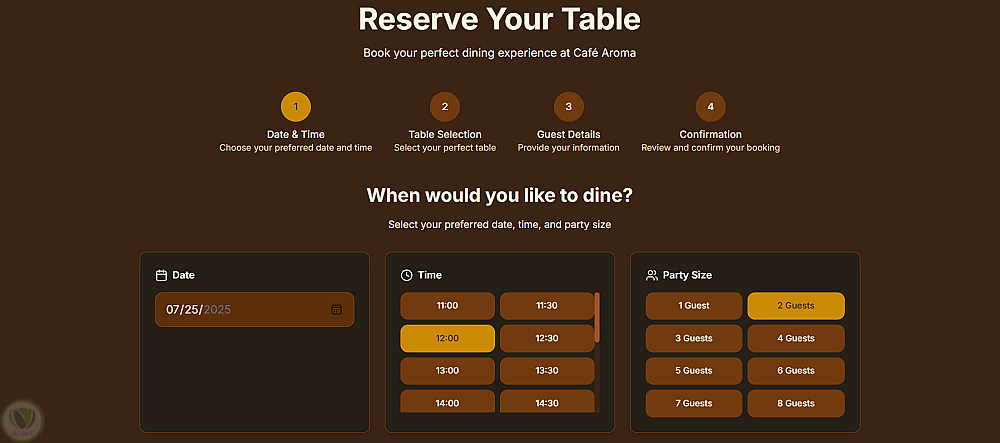Set party size to 4 Guests
1000x443 pixels.
tap(795, 339)
